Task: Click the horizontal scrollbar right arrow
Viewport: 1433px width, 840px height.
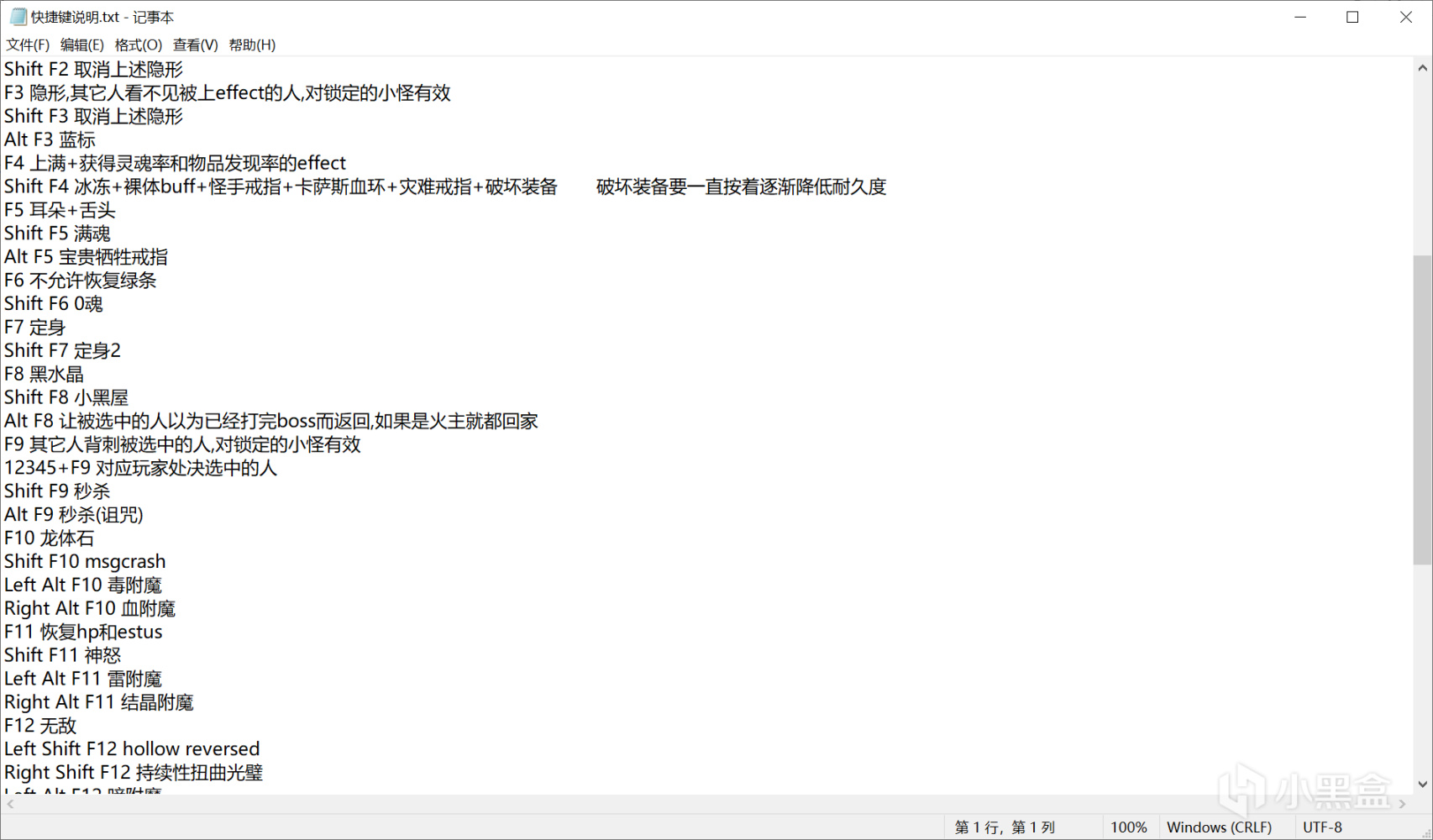Action: (x=1402, y=804)
